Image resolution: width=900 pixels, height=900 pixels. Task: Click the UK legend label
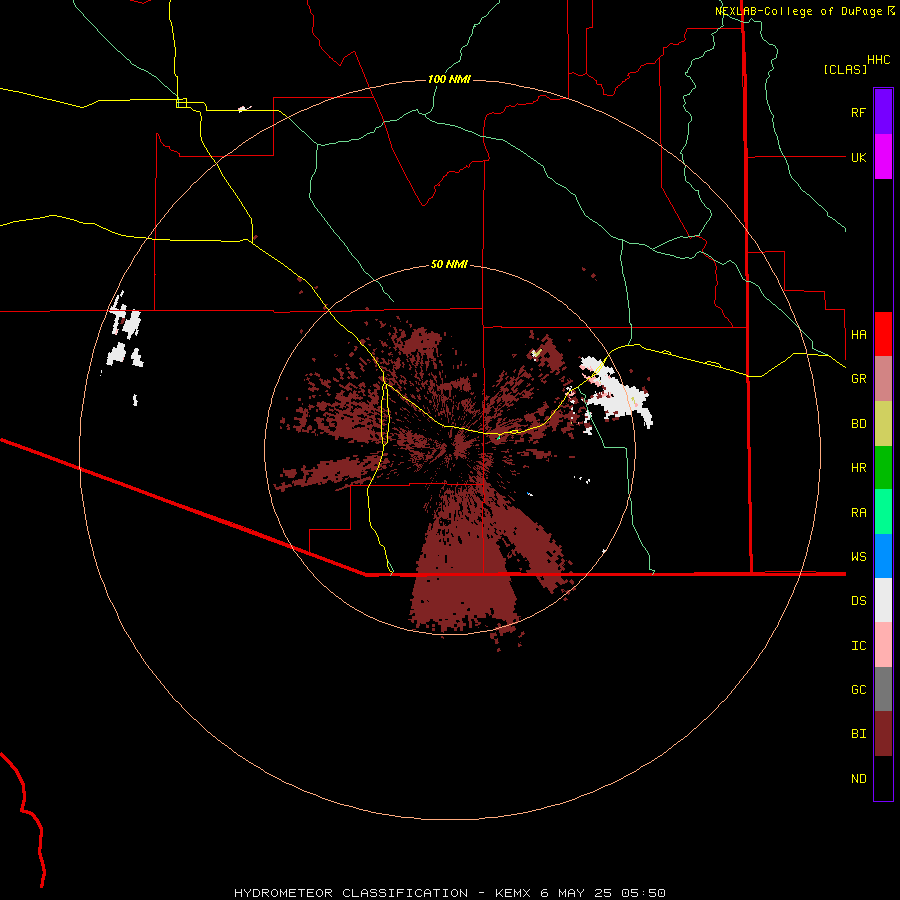point(858,157)
